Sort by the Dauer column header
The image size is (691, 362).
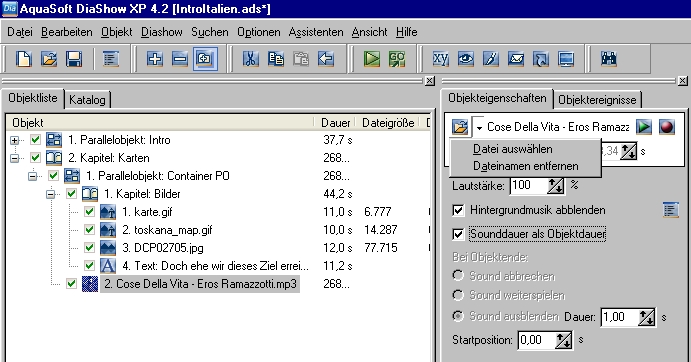(335, 123)
